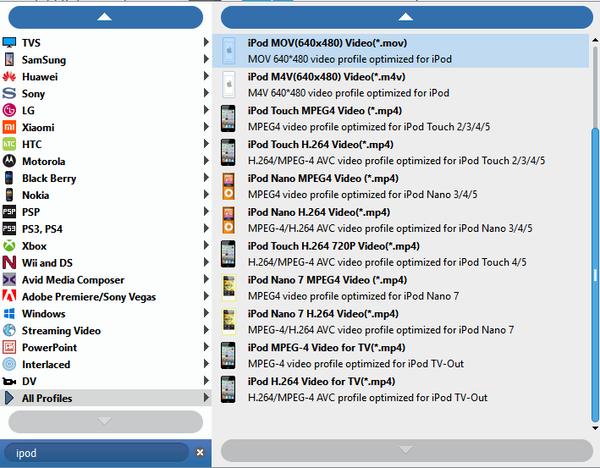Select iPod Nano 7 H.264 Video(*.mp4)
The height and width of the screenshot is (468, 600).
point(401,321)
